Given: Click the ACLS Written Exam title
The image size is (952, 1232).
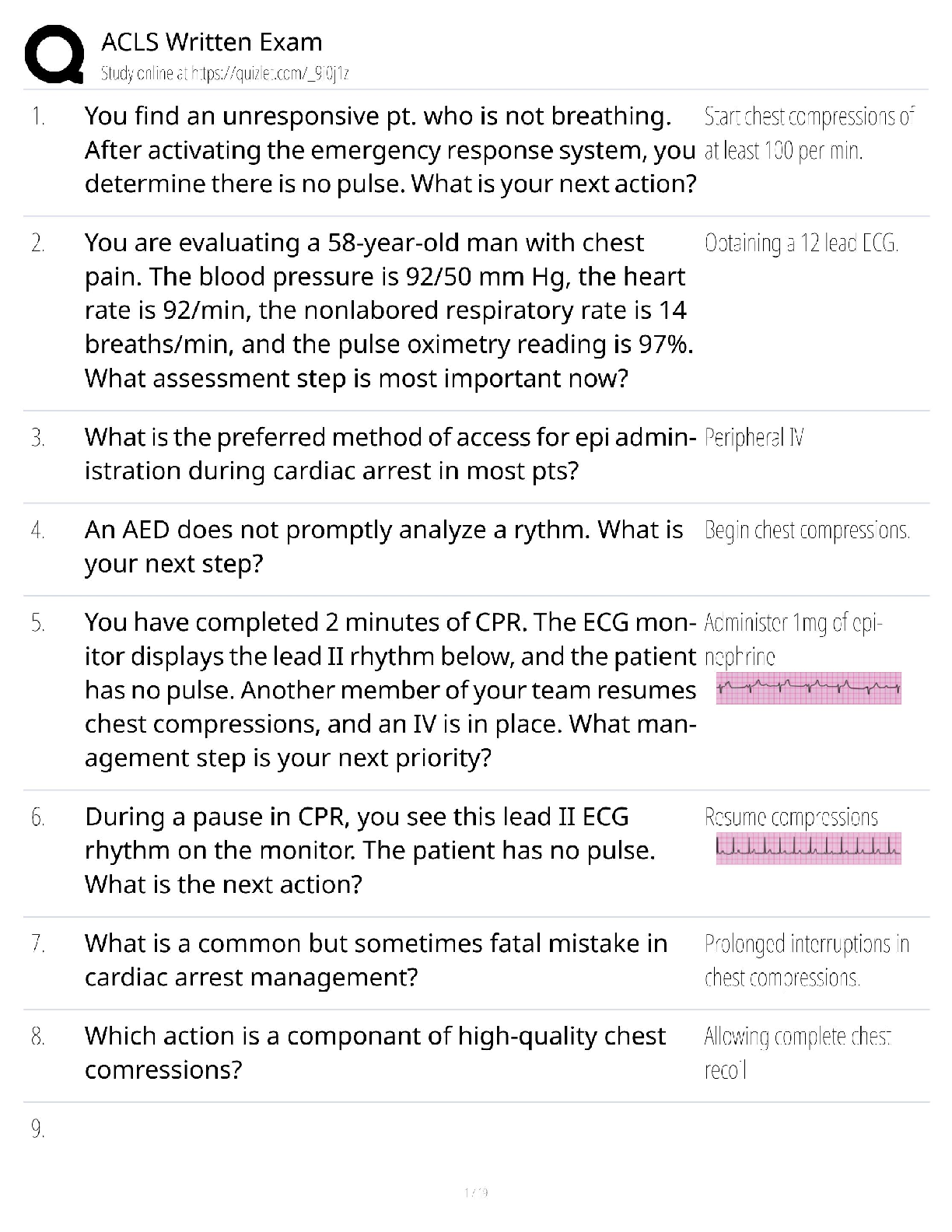Looking at the screenshot, I should click(212, 42).
